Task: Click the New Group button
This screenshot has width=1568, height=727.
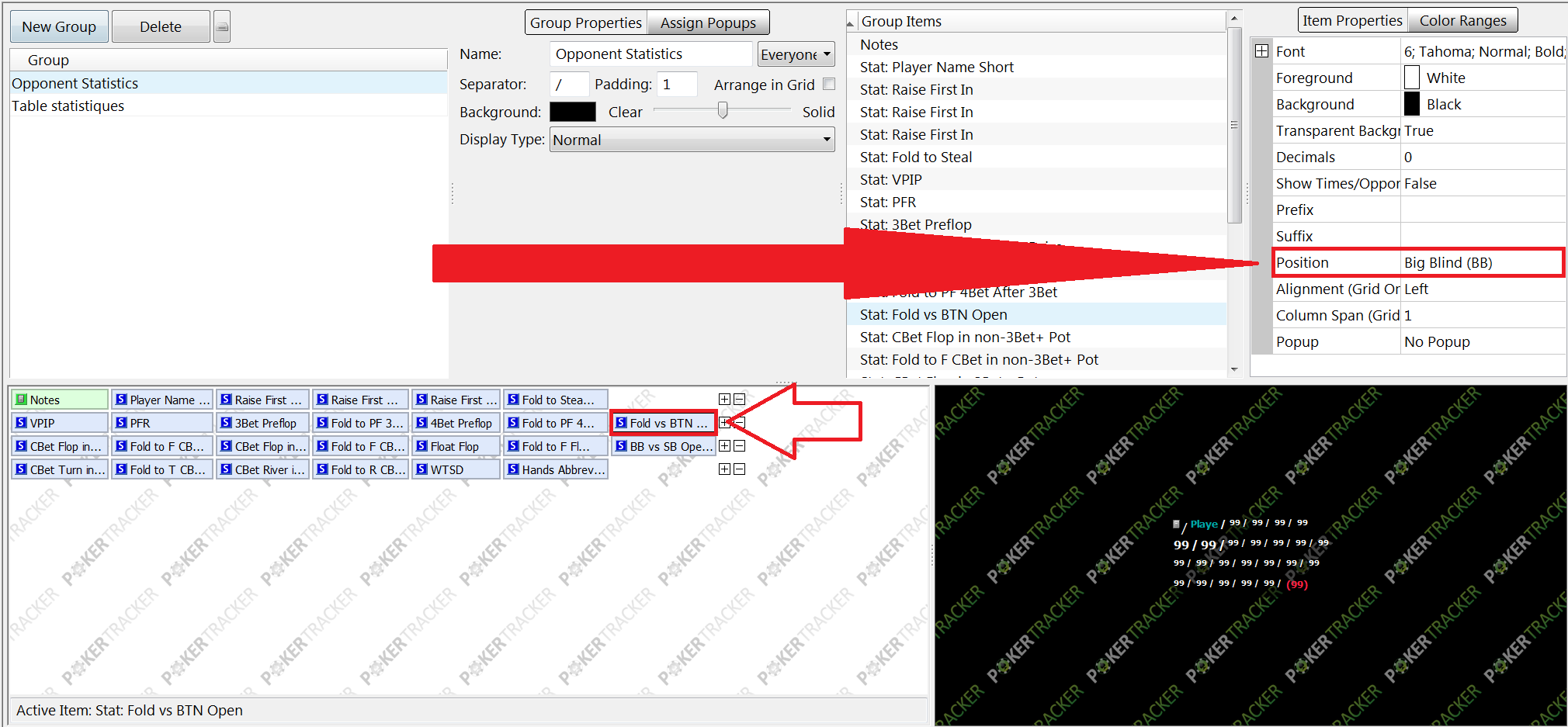Action: [x=59, y=26]
